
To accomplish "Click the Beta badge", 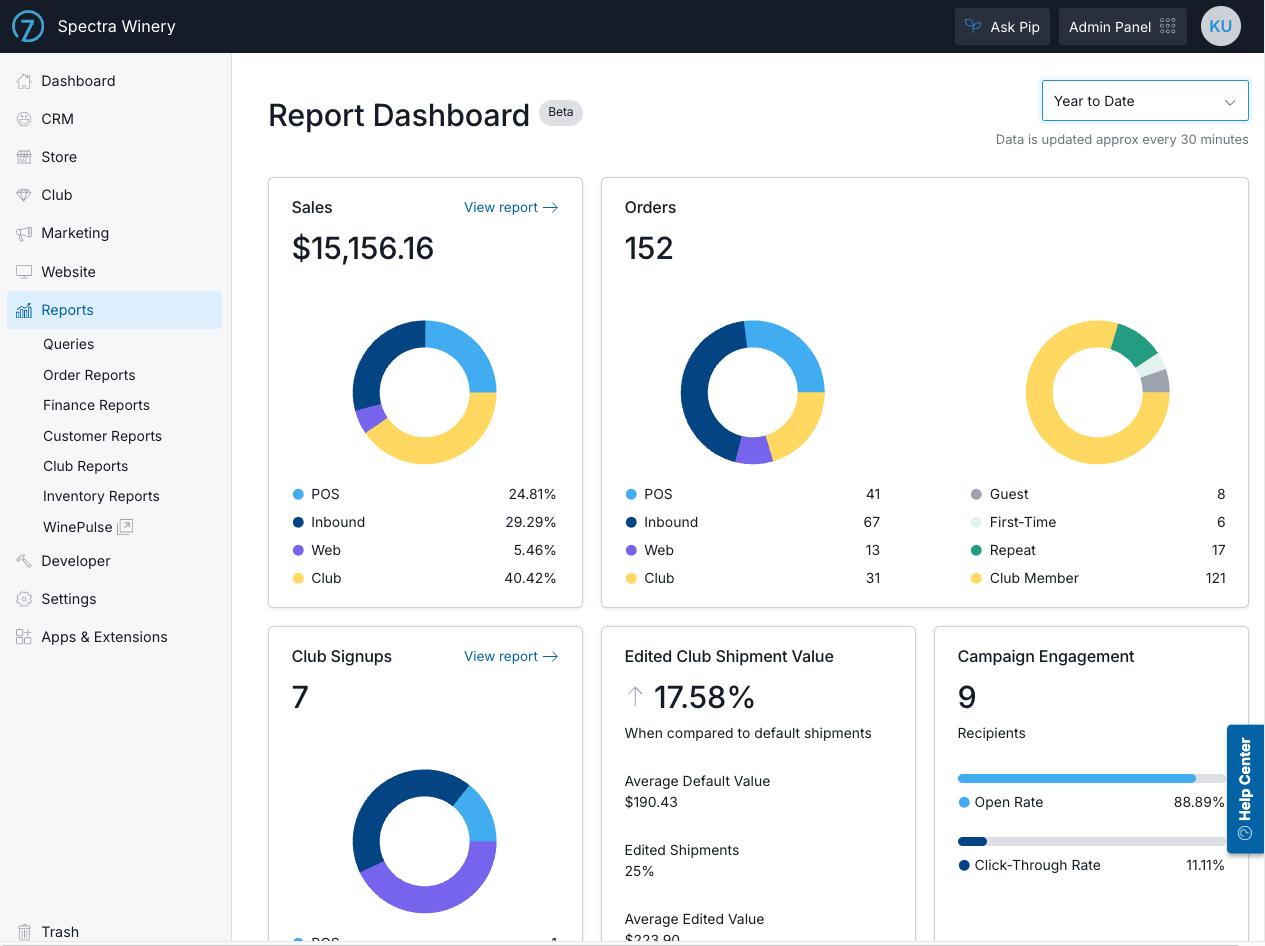I will tap(561, 112).
